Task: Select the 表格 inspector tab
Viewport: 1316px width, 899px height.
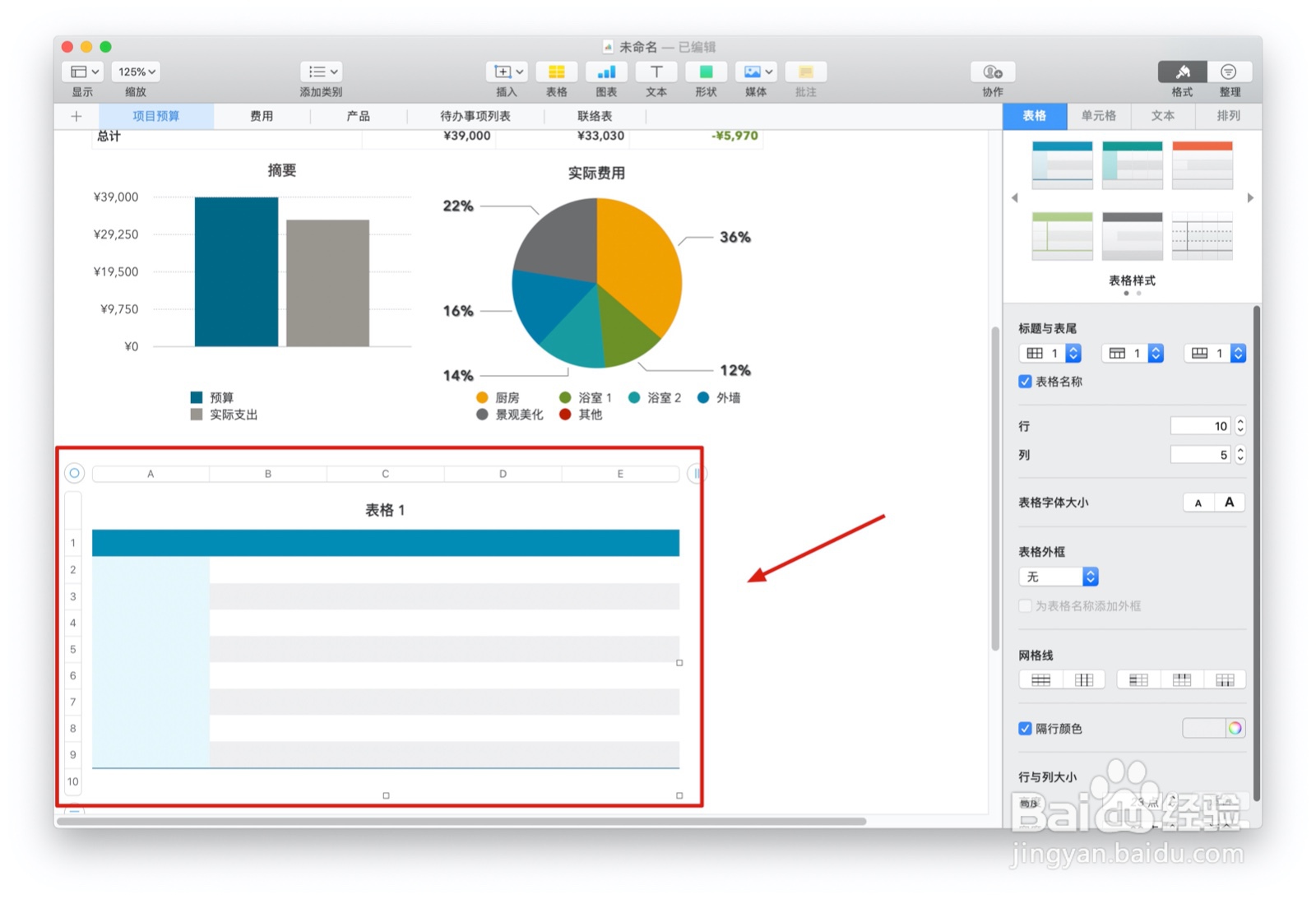Action: click(1035, 116)
